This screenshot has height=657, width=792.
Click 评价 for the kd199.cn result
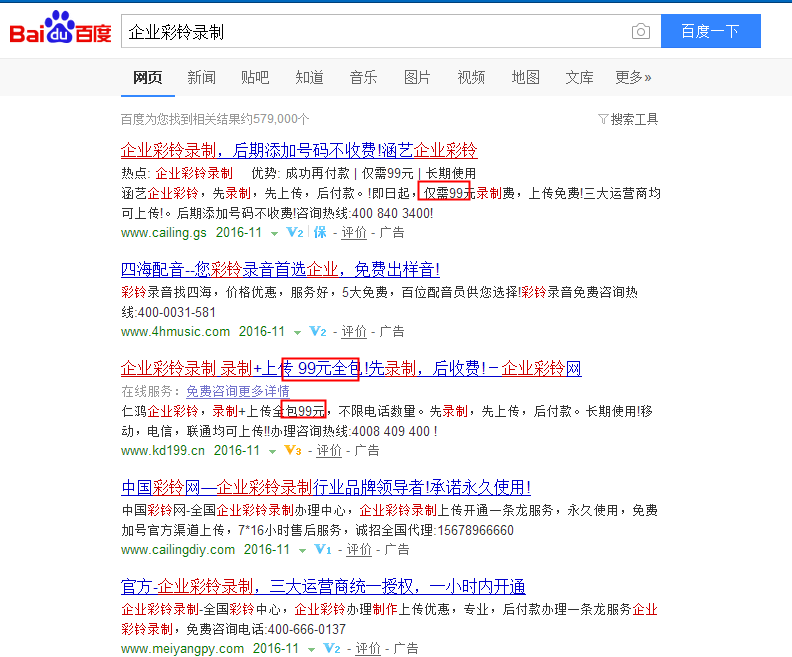(329, 450)
